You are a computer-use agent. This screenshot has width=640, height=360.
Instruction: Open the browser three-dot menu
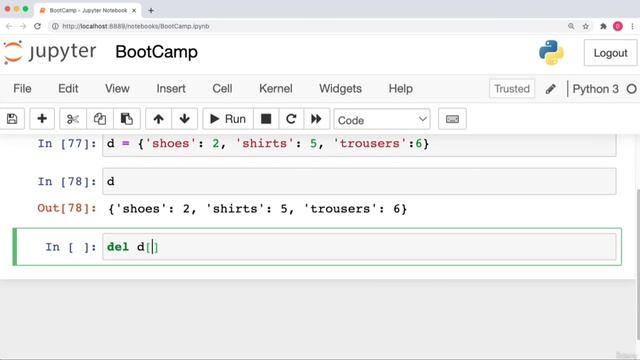tap(632, 26)
